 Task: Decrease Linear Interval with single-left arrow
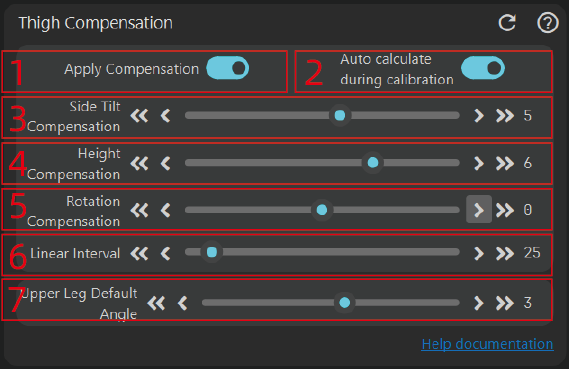pyautogui.click(x=165, y=253)
